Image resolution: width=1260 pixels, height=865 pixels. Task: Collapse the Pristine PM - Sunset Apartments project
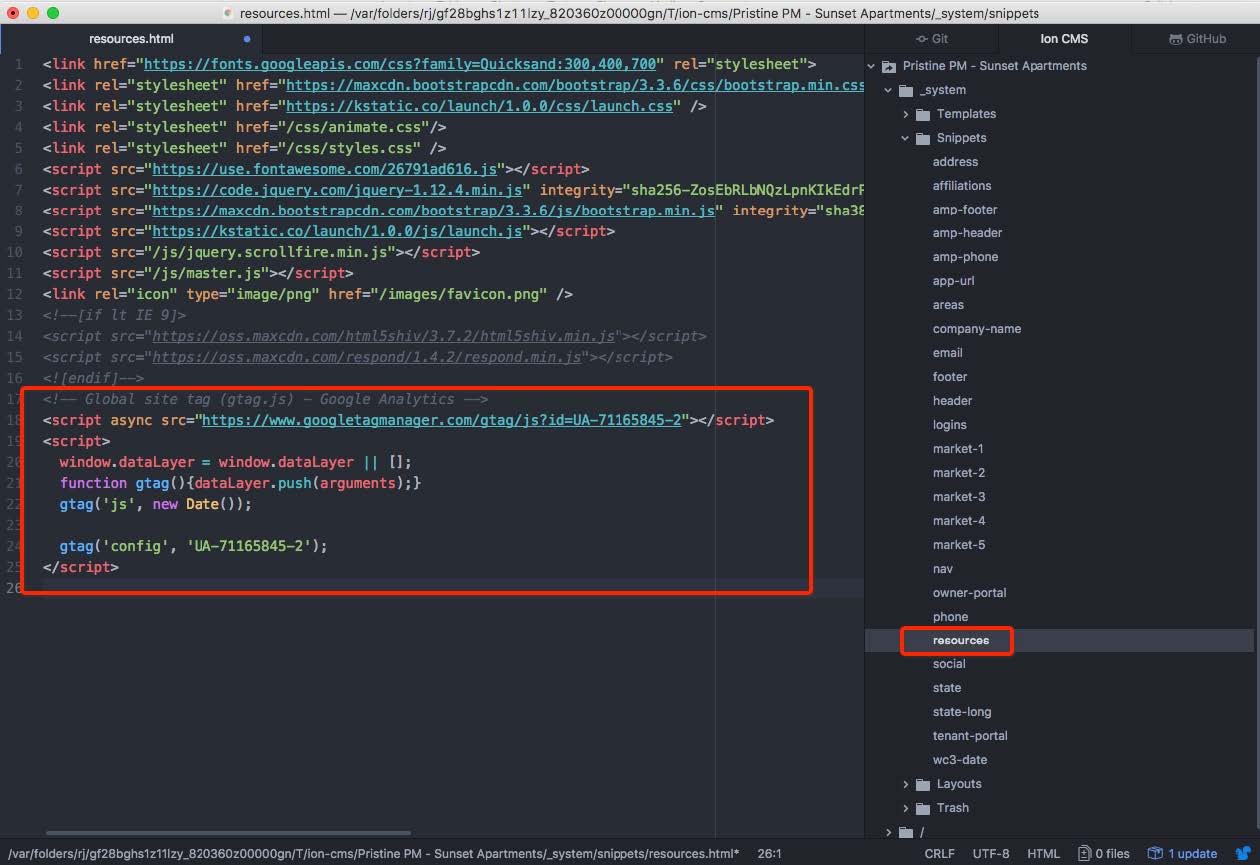point(871,66)
